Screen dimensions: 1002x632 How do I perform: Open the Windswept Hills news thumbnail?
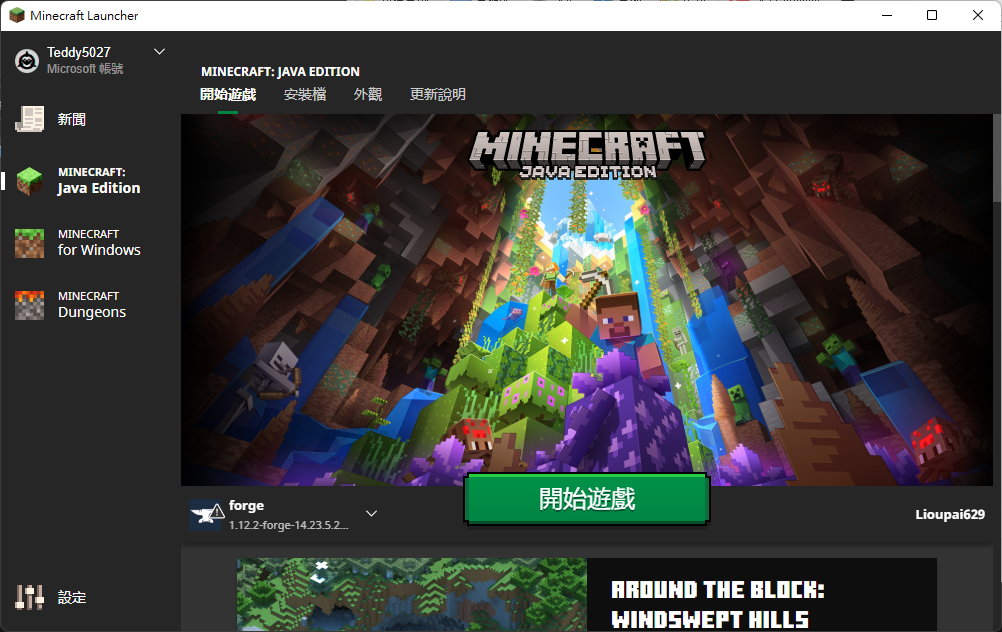412,595
